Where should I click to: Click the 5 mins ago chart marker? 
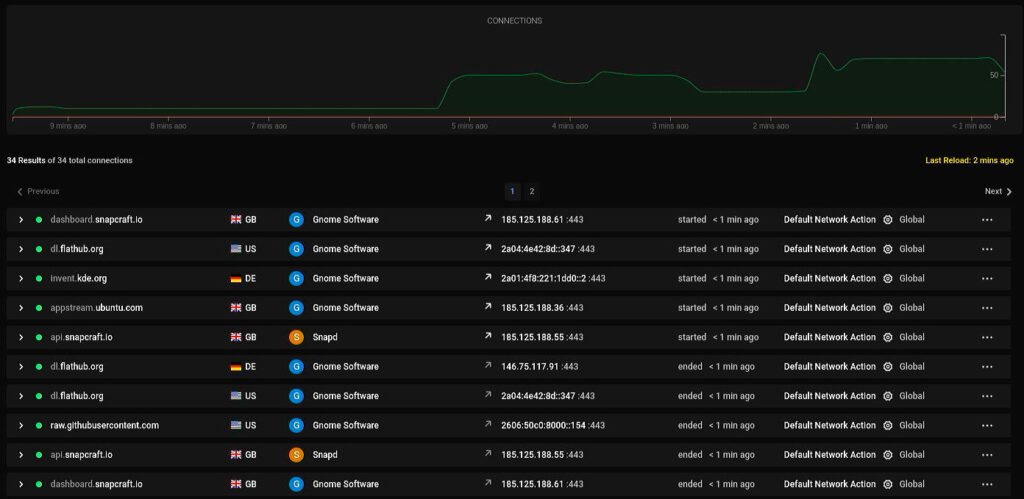[x=468, y=126]
